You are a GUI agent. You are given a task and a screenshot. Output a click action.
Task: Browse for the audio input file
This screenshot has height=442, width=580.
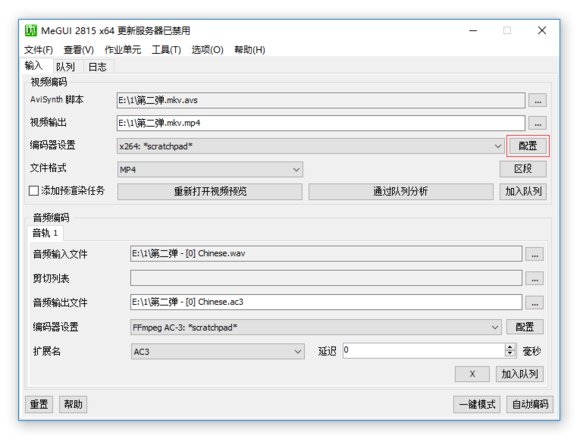(x=535, y=254)
